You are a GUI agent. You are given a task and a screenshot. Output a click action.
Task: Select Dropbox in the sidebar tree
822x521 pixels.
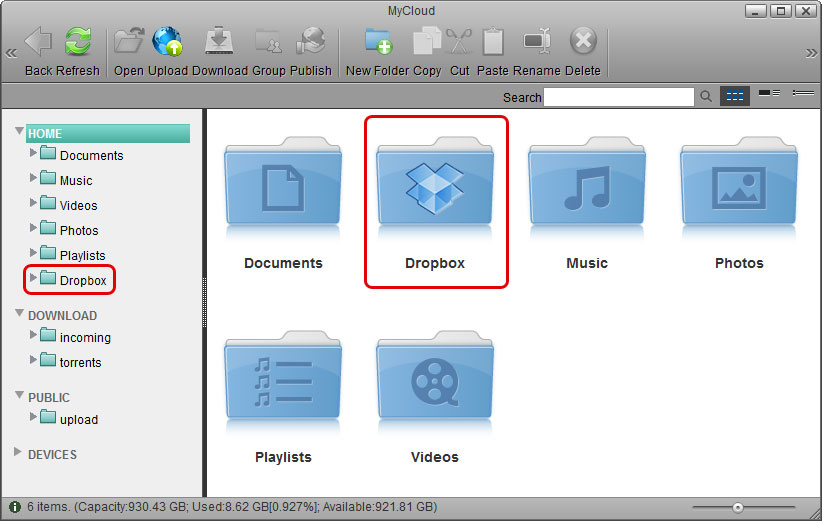pyautogui.click(x=82, y=281)
